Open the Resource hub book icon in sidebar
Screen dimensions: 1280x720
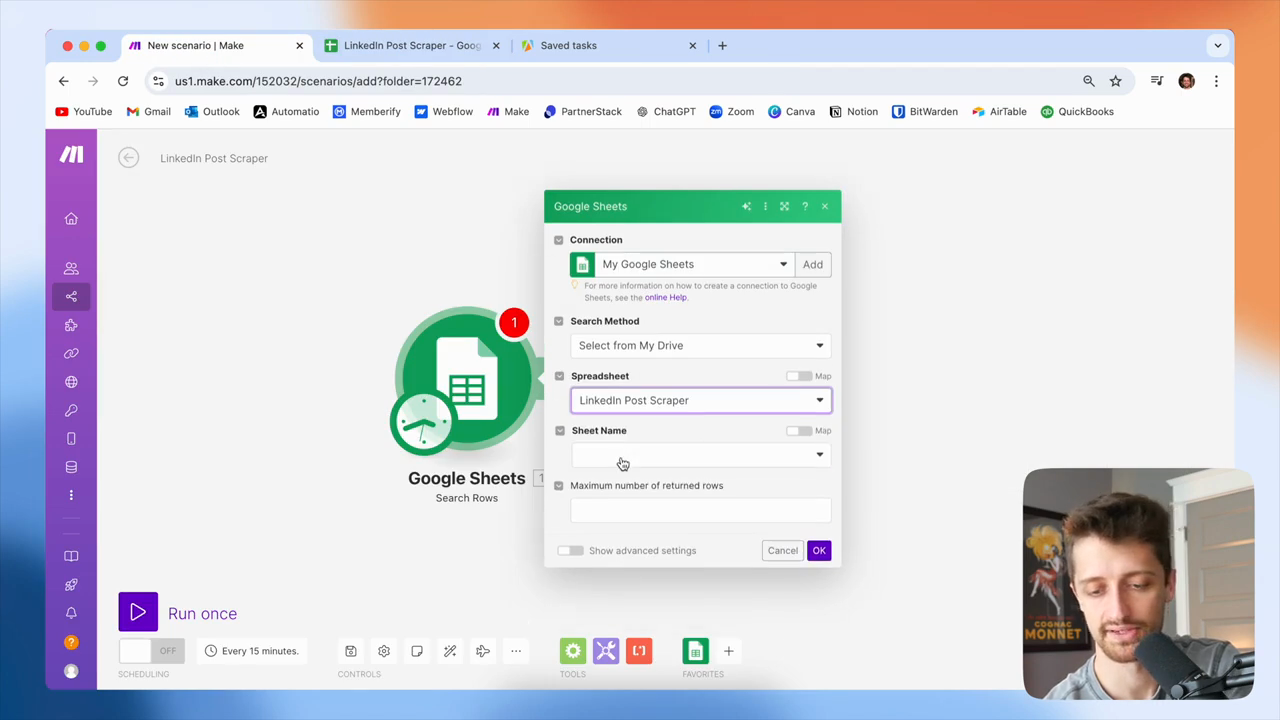coord(71,556)
